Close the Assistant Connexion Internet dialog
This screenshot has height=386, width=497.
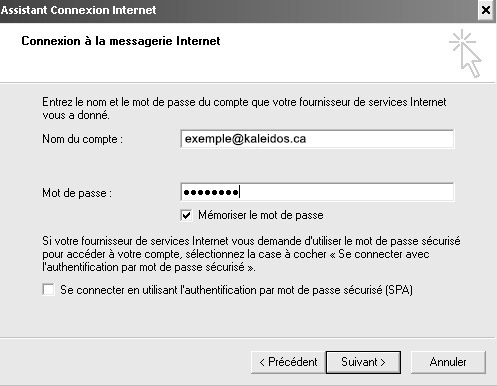pos(486,10)
